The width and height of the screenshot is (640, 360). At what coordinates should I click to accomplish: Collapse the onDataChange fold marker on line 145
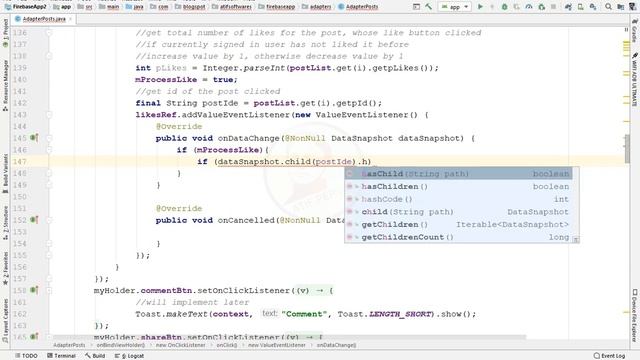(x=49, y=138)
